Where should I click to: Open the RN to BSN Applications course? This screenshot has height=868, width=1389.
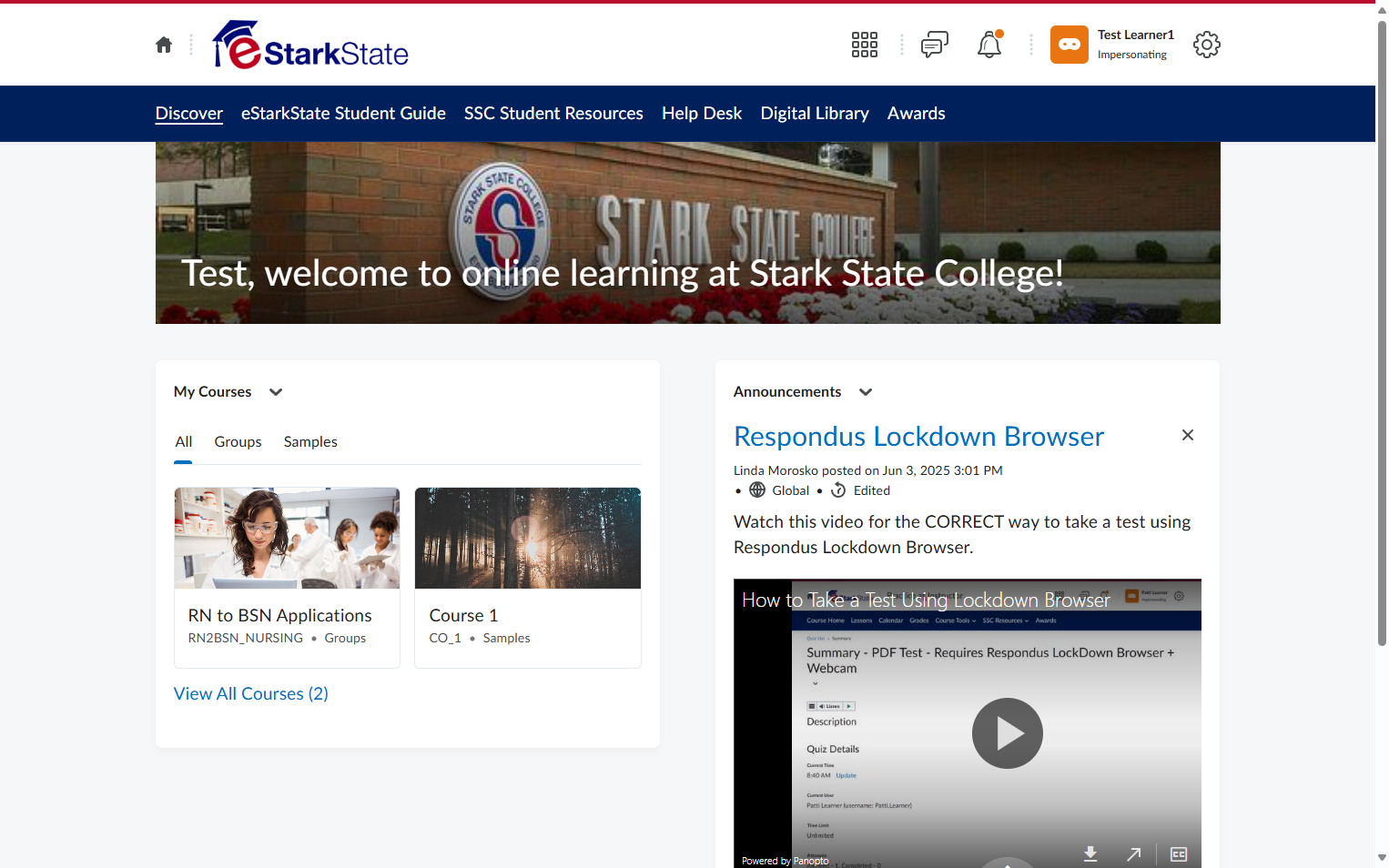click(x=279, y=615)
